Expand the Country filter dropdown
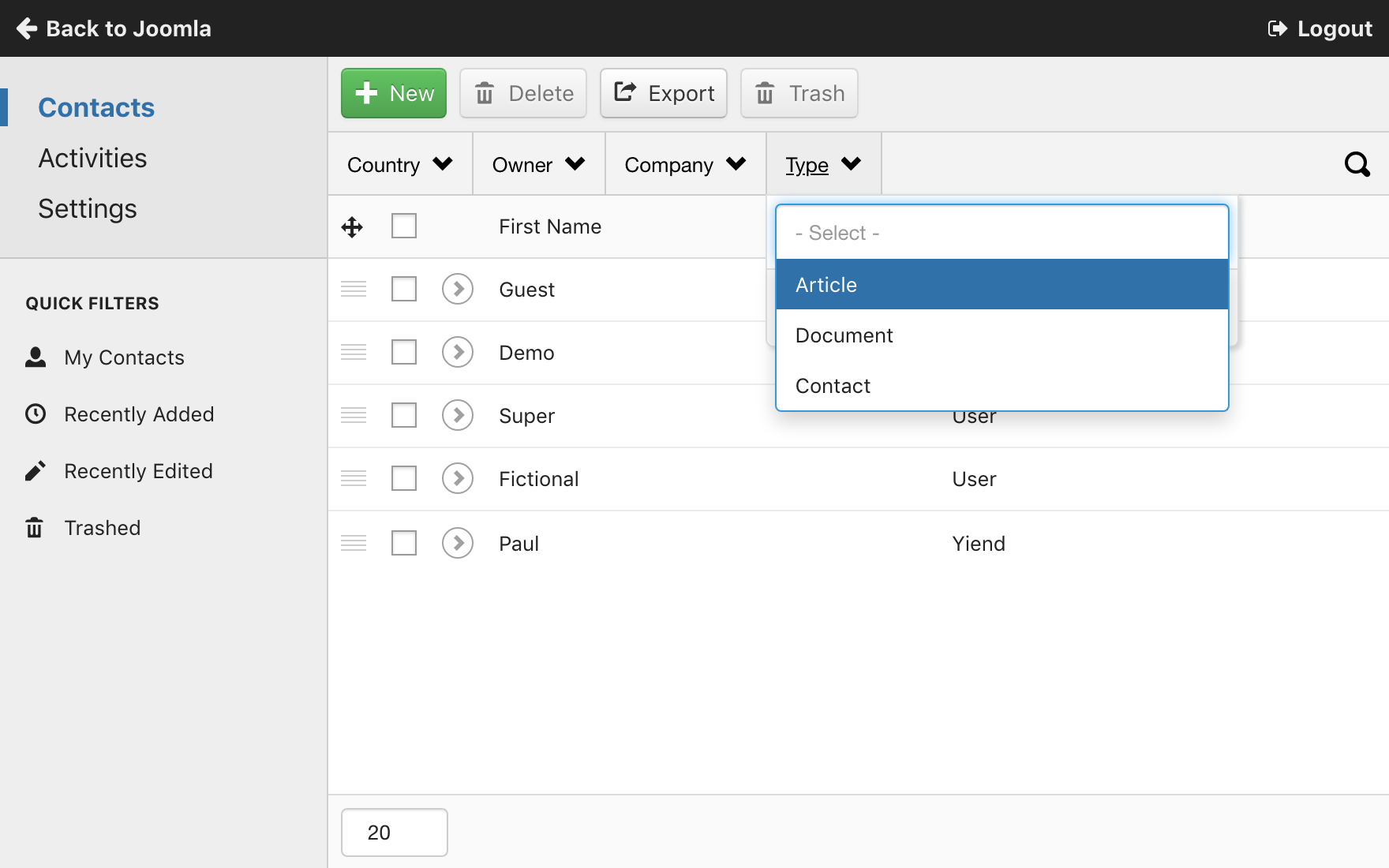Screen dimensions: 1389x868 click(x=399, y=164)
